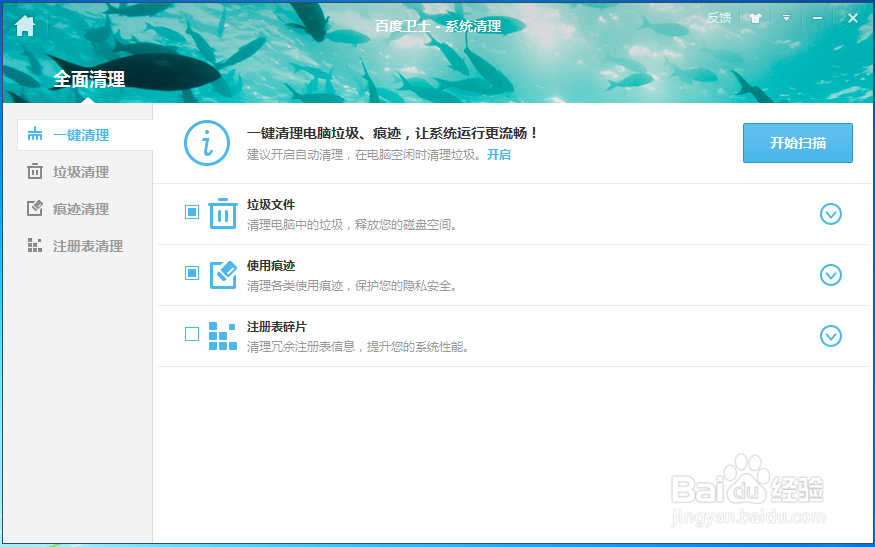Click the 开启 auto-clean link
Screen dimensions: 875x547
point(498,155)
